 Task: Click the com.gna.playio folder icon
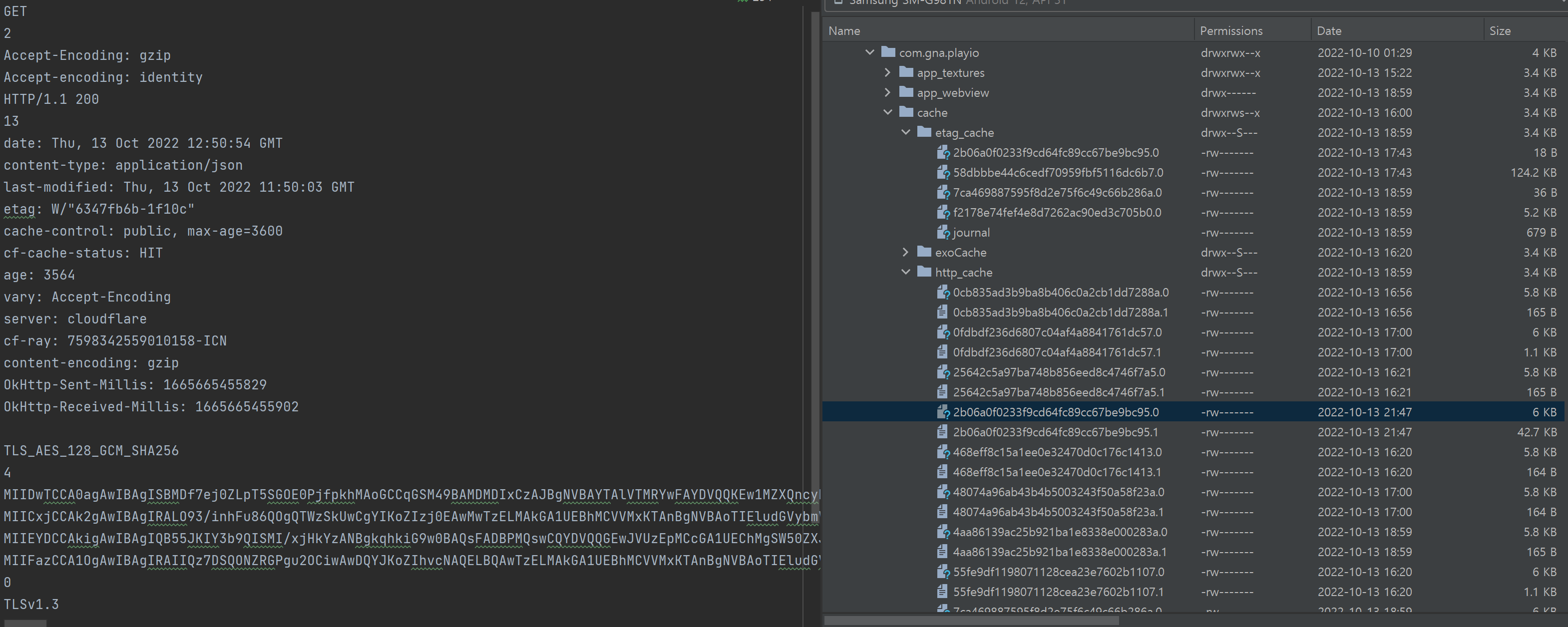(888, 52)
